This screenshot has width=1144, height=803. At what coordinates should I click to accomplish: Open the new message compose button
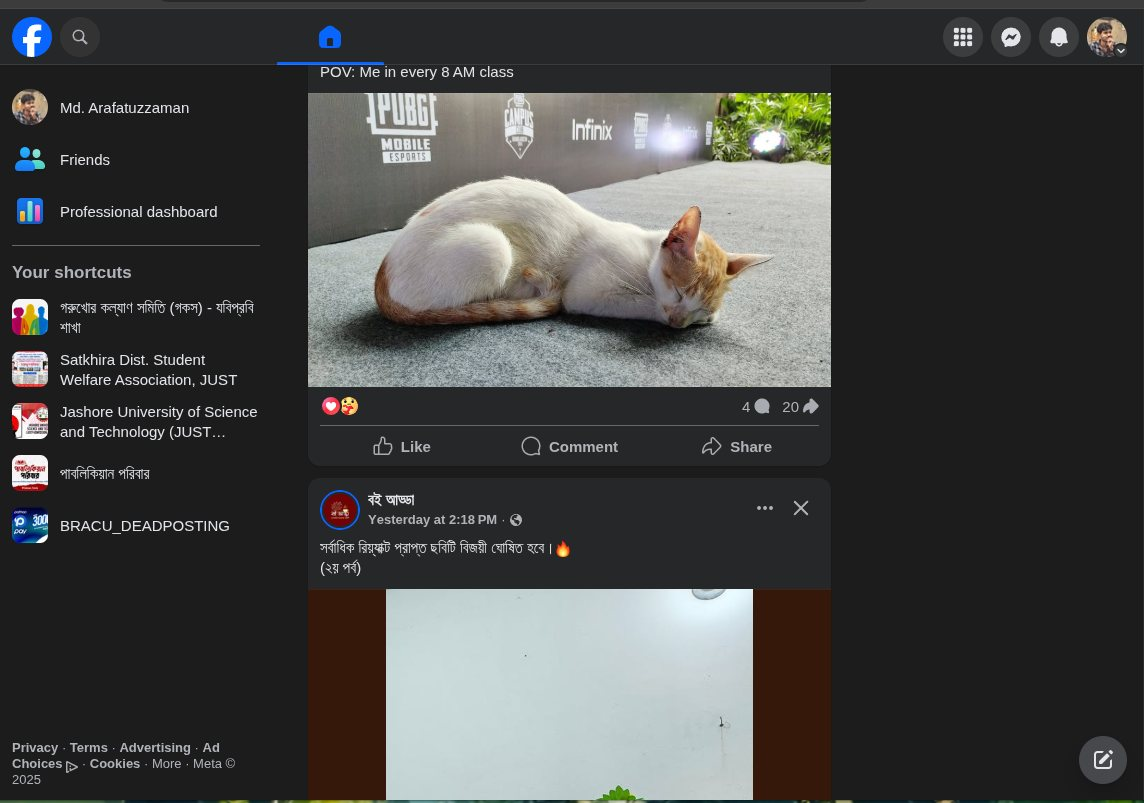pyautogui.click(x=1103, y=760)
